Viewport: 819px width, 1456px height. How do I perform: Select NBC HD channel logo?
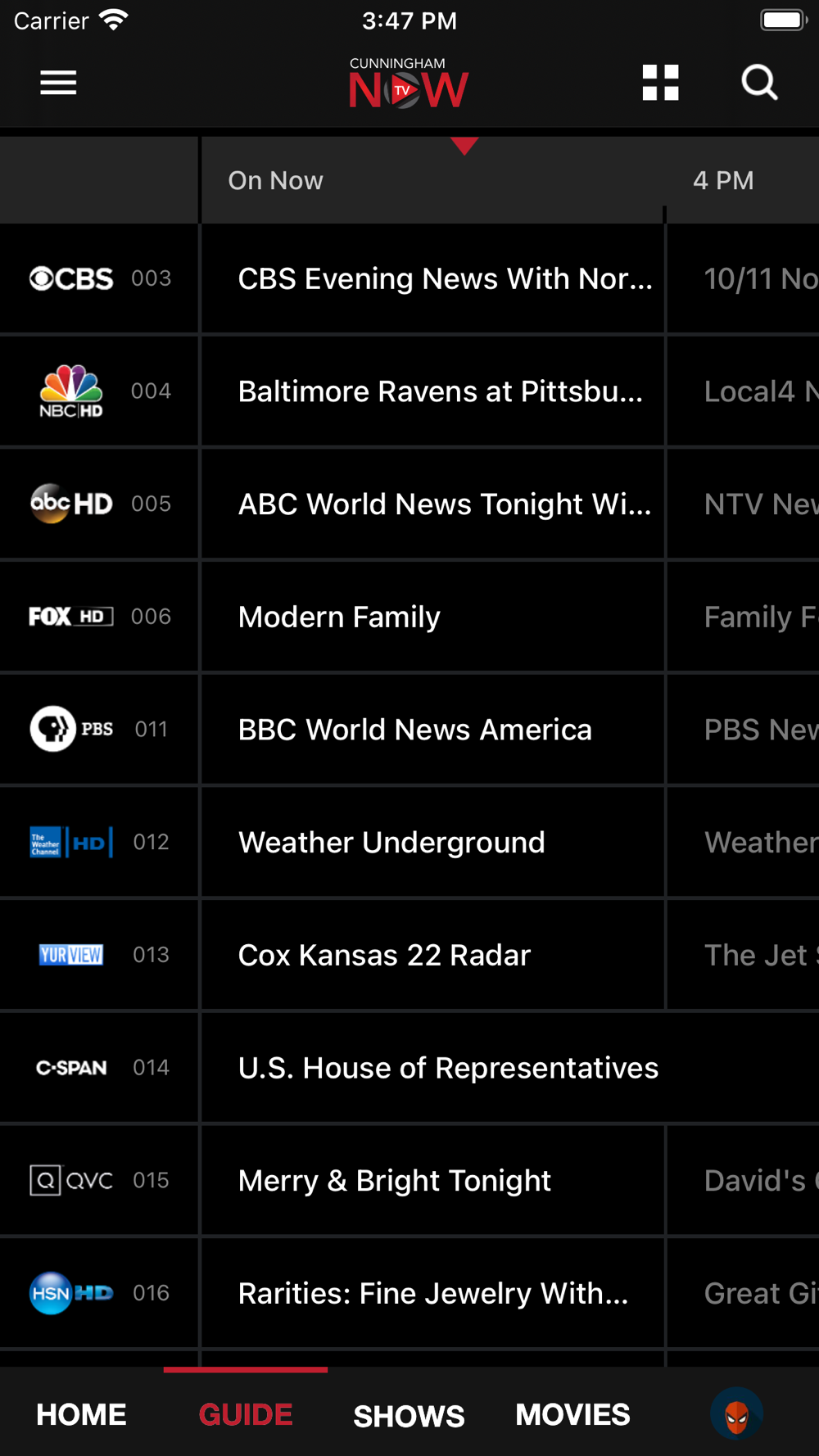pos(71,391)
